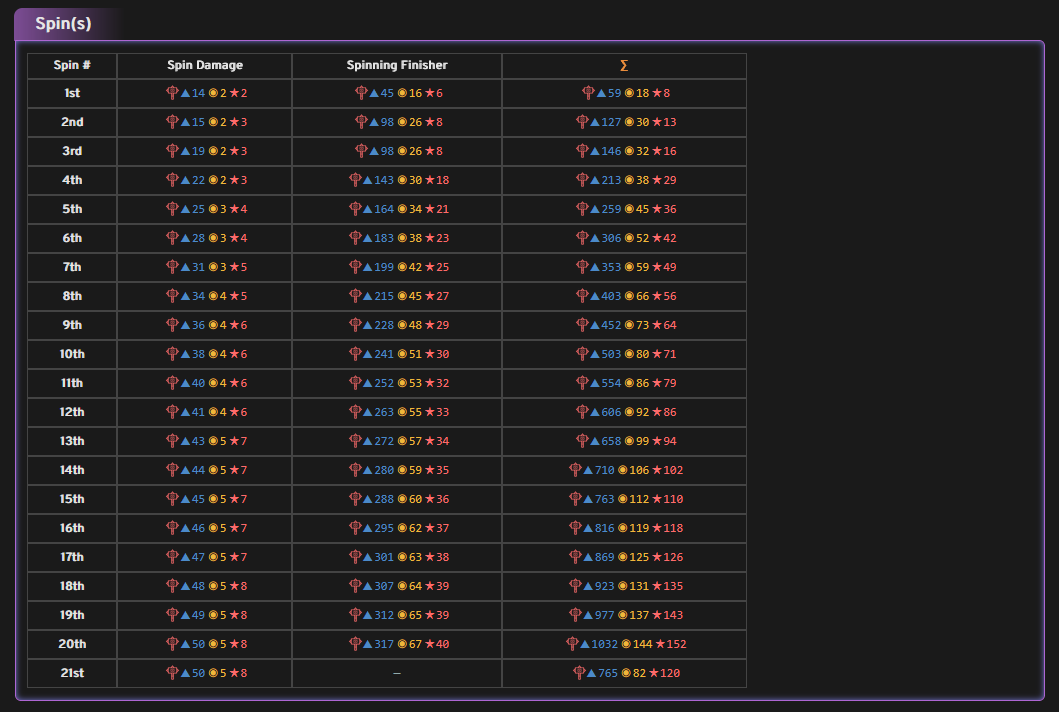Viewport: 1059px width, 712px height.
Task: Click the orange Σ sum column header
Action: point(624,66)
